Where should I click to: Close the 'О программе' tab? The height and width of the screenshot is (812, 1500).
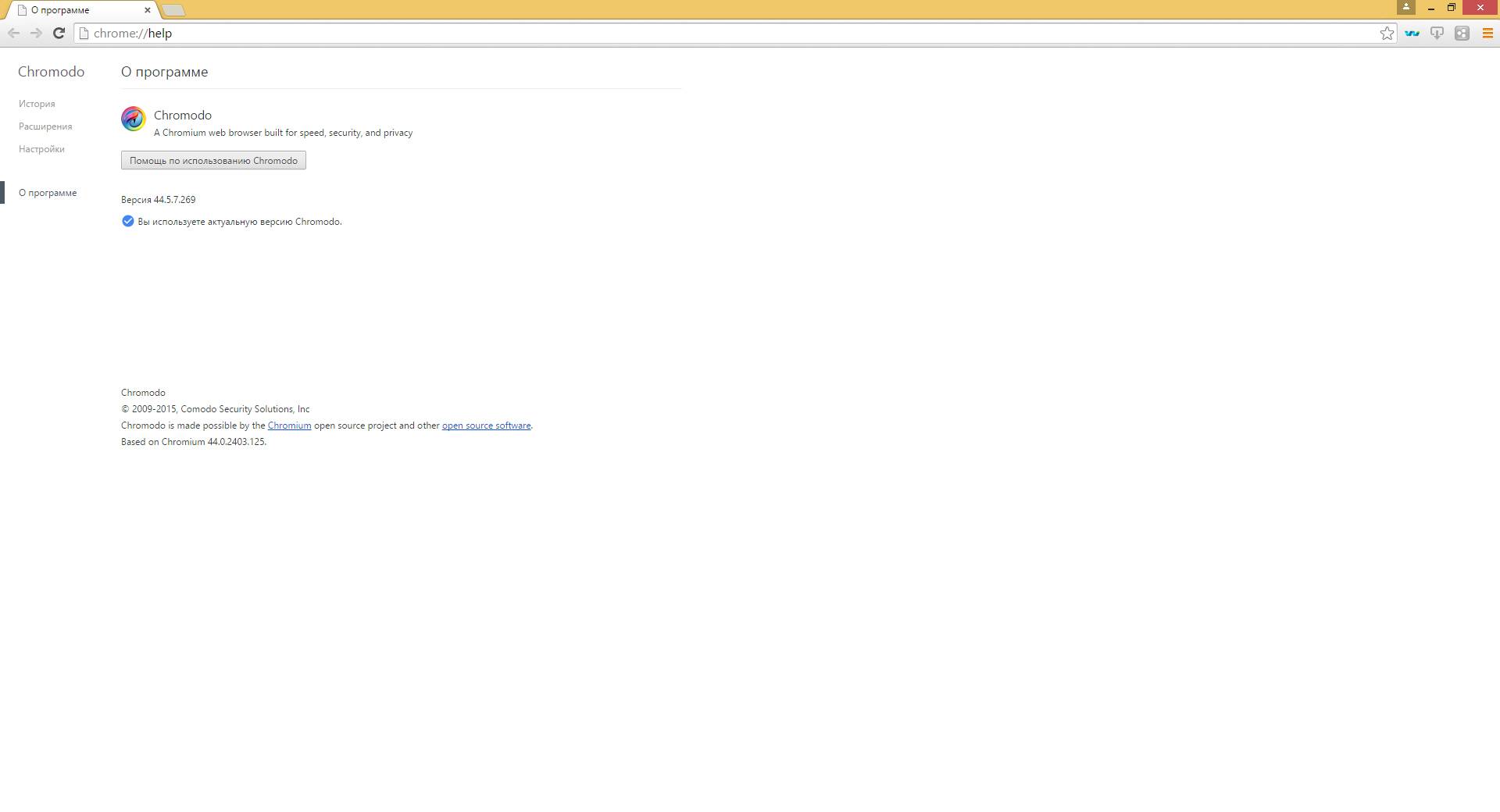coord(147,10)
